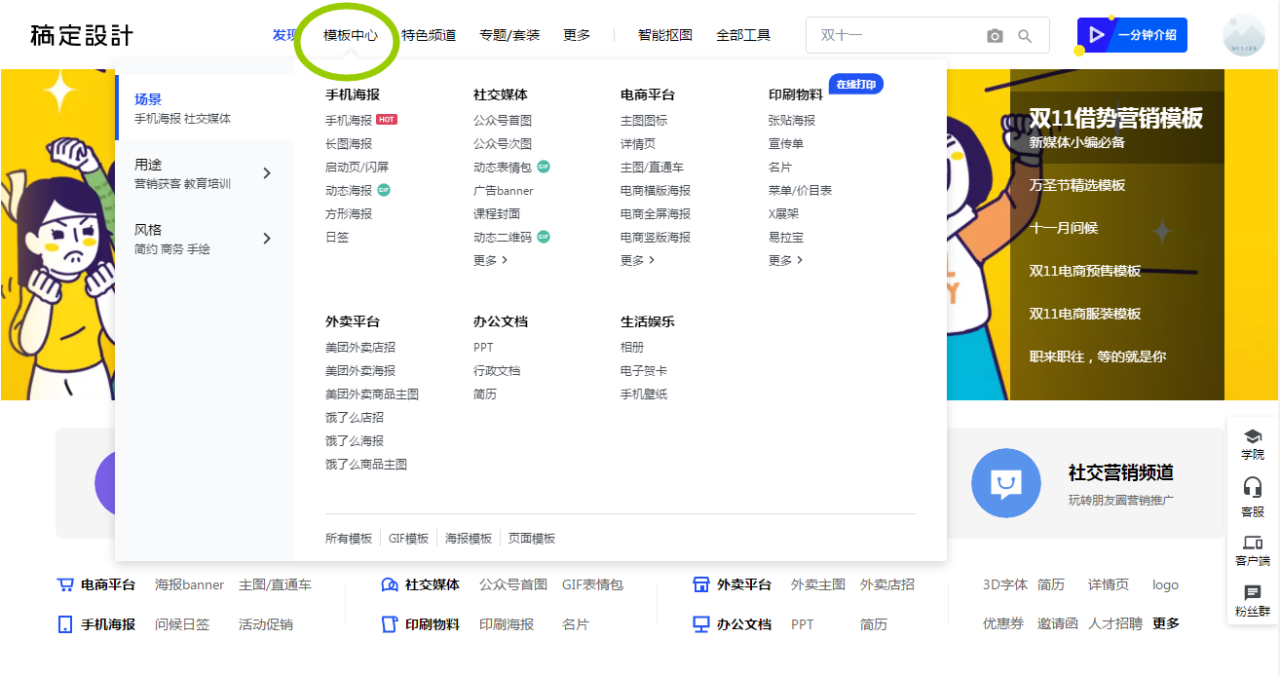Viewport: 1280px width, 676px height.
Task: Open the 粉丝群 fan group chat icon
Action: [1252, 600]
